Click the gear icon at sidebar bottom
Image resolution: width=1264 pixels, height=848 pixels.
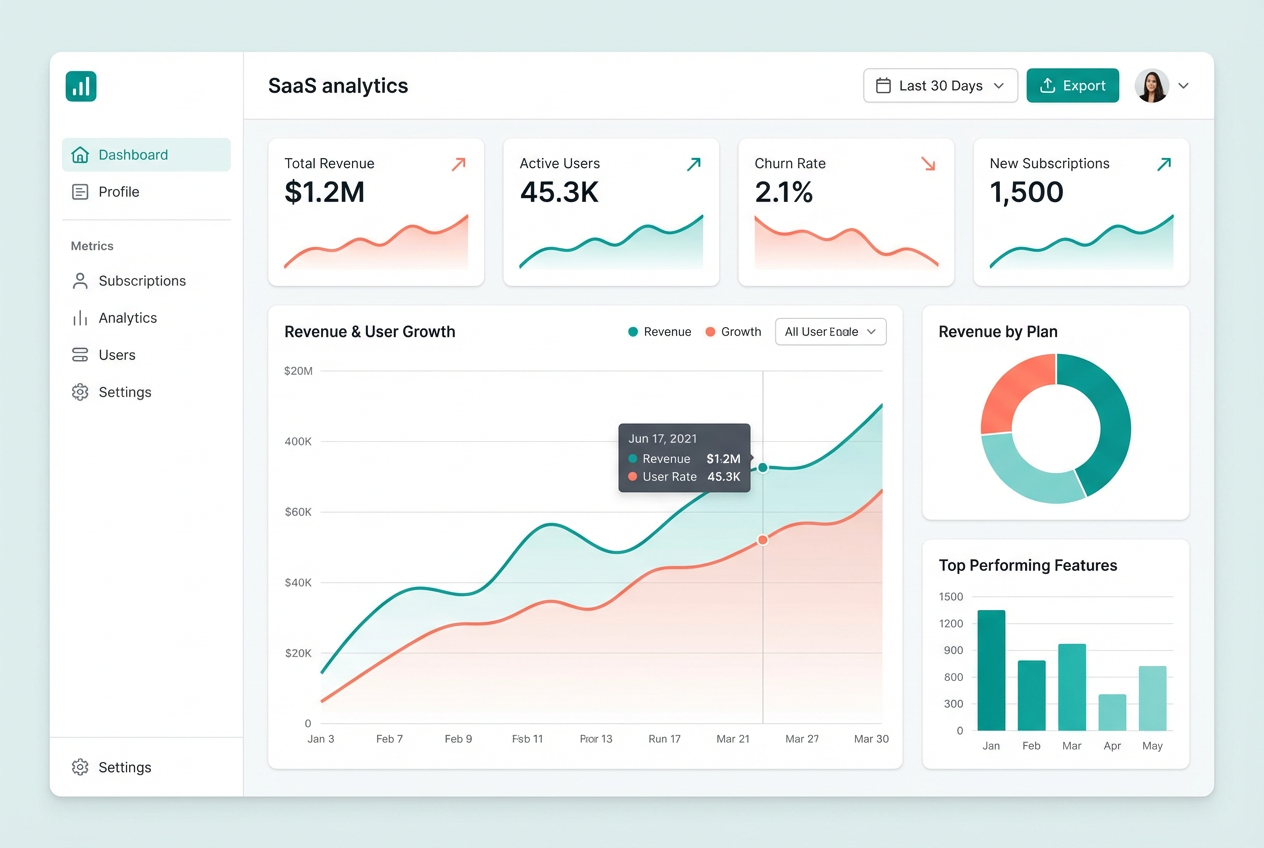[x=80, y=767]
